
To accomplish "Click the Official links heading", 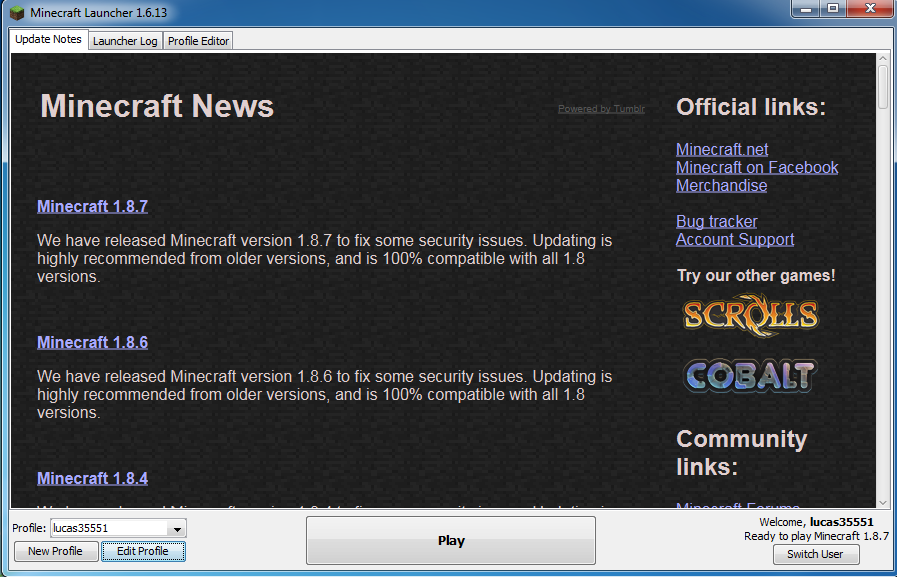I will (x=751, y=108).
